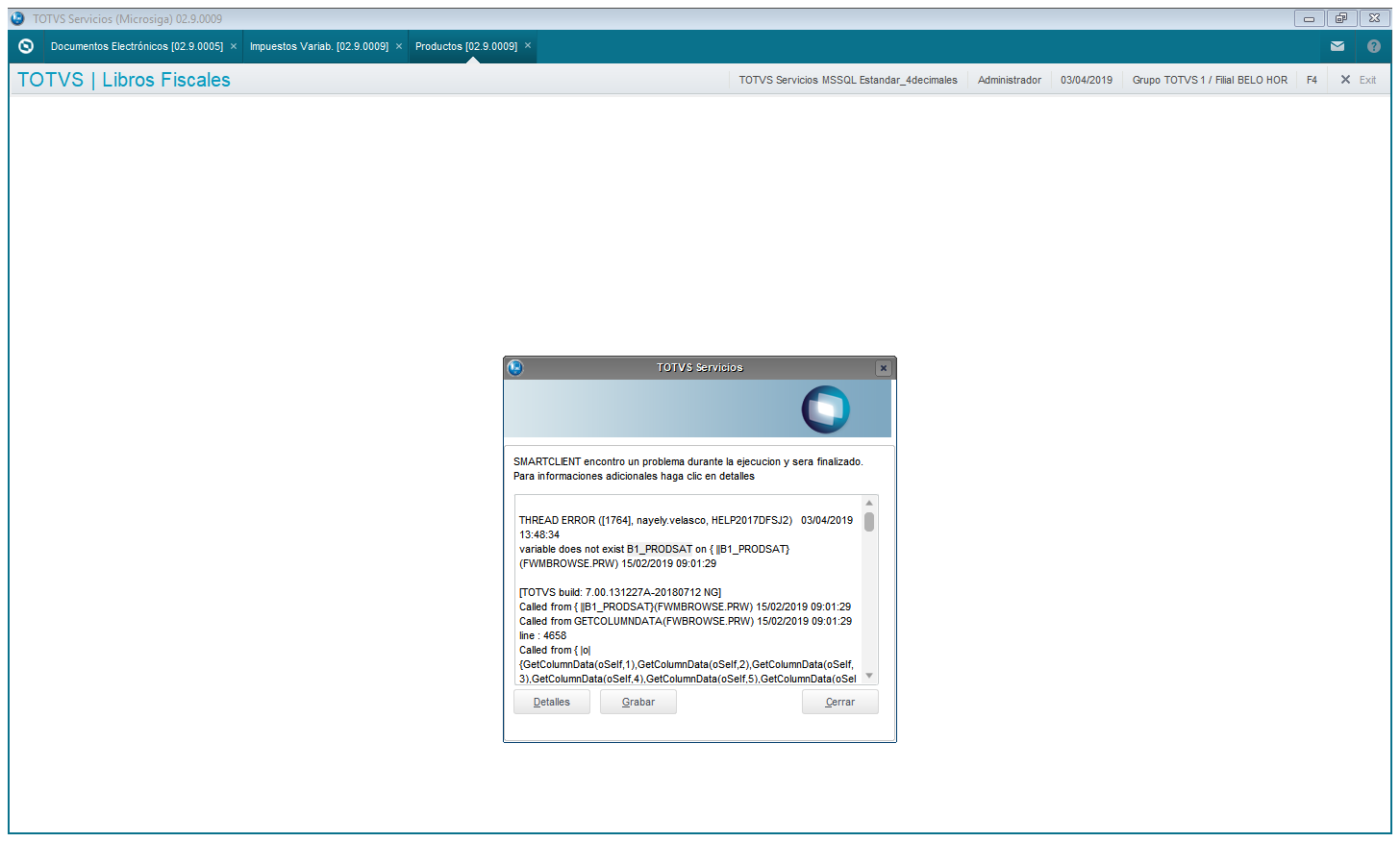This screenshot has width=1400, height=842.
Task: Click the date 03/04/2019 in header
Action: pos(1087,80)
